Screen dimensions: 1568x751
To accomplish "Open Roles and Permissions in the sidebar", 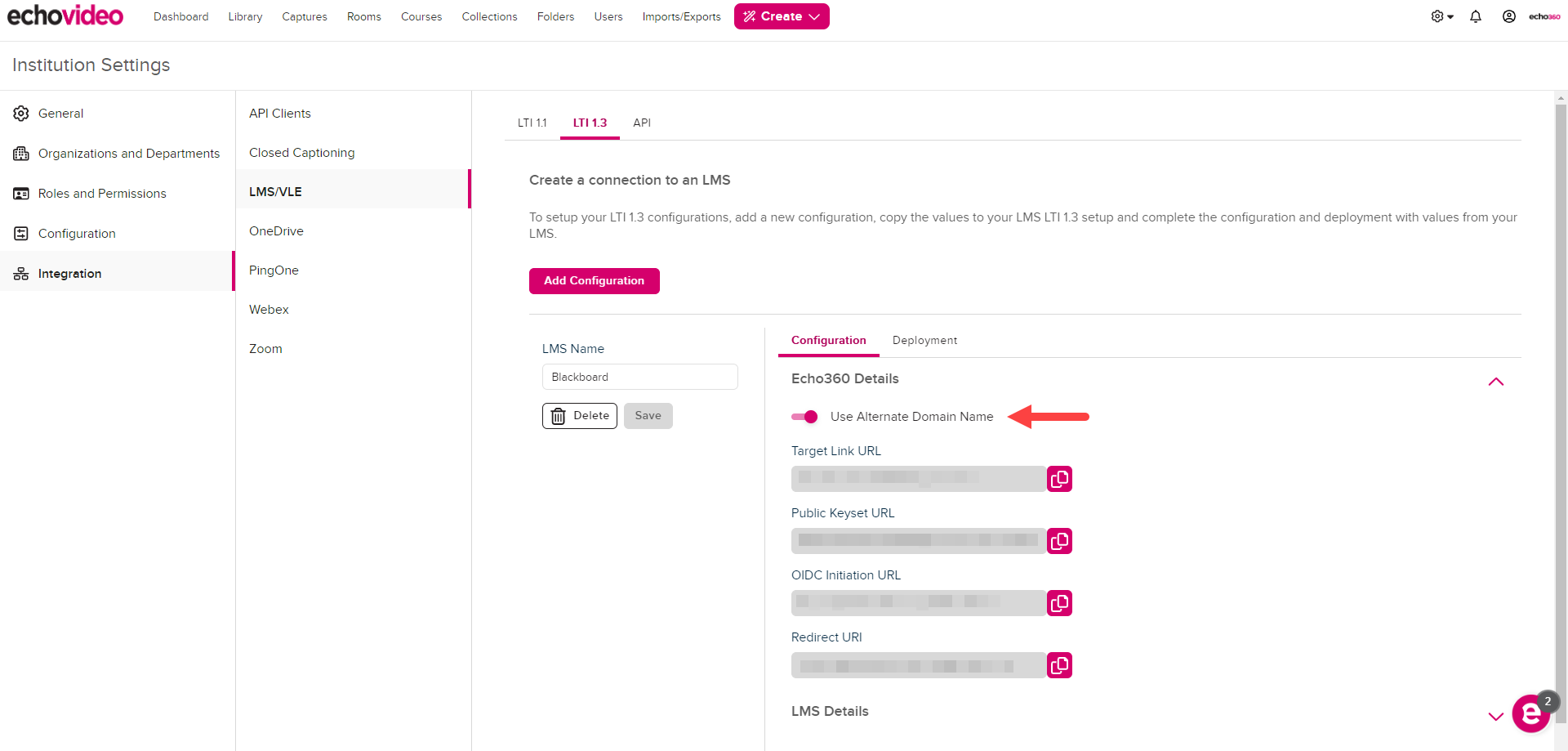I will 118,194.
